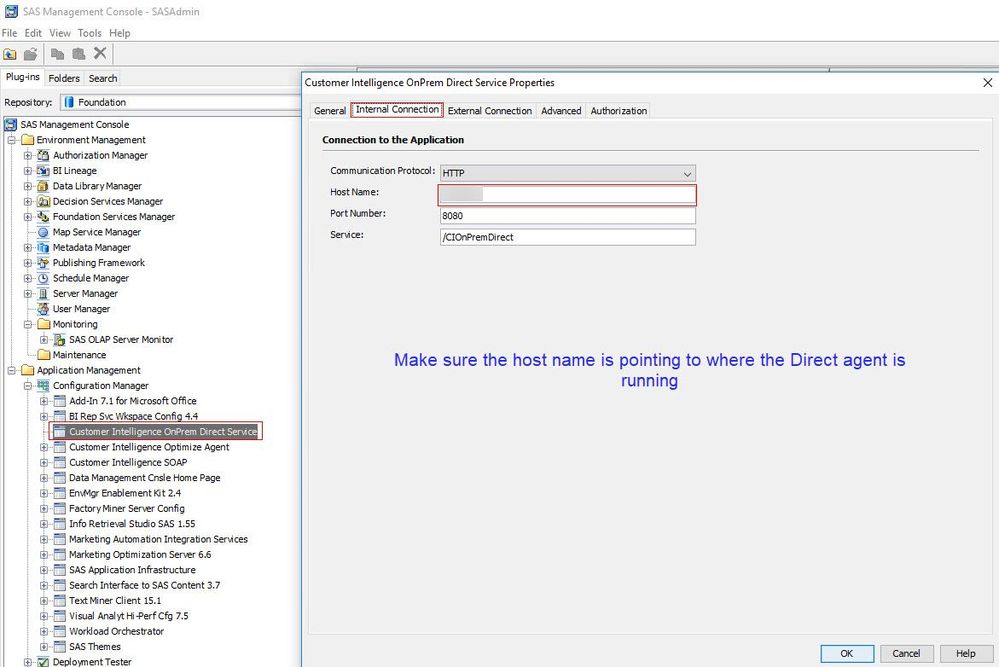The width and height of the screenshot is (999, 667).
Task: Click the Metadata Manager icon
Action: pos(43,248)
